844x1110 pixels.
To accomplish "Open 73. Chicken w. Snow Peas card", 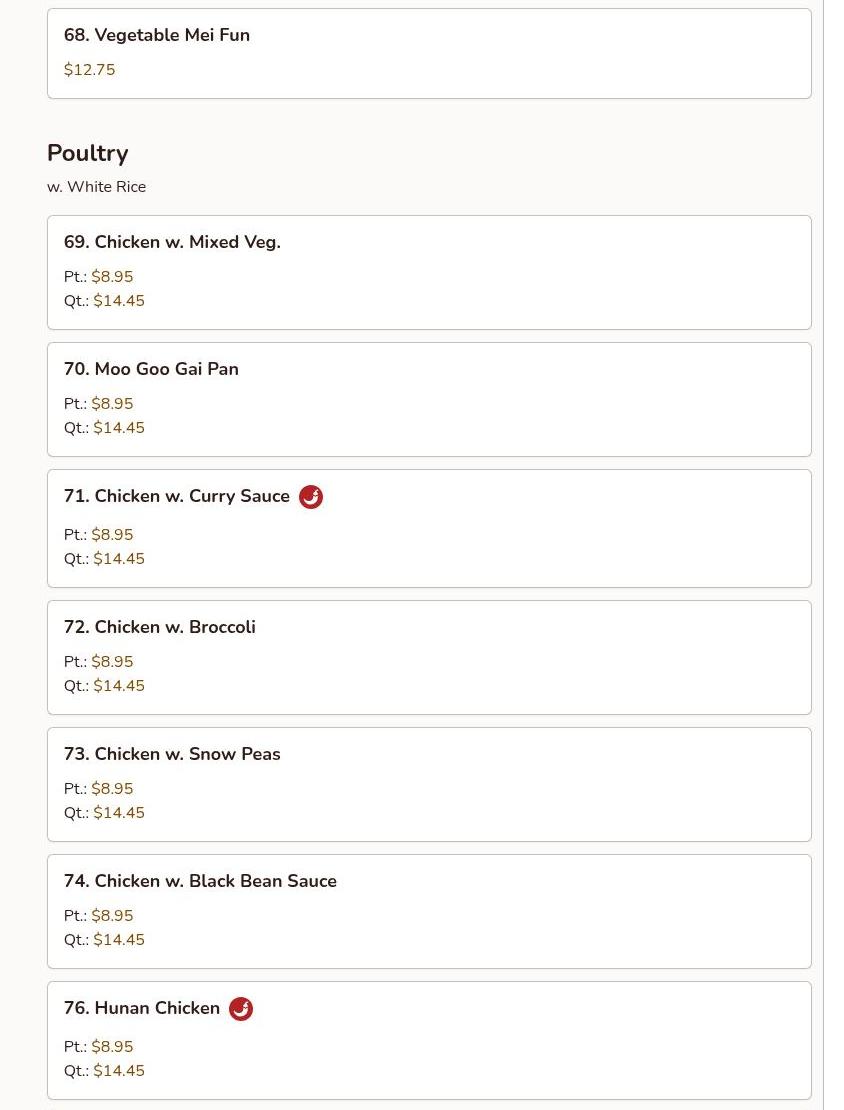I will click(x=172, y=754).
